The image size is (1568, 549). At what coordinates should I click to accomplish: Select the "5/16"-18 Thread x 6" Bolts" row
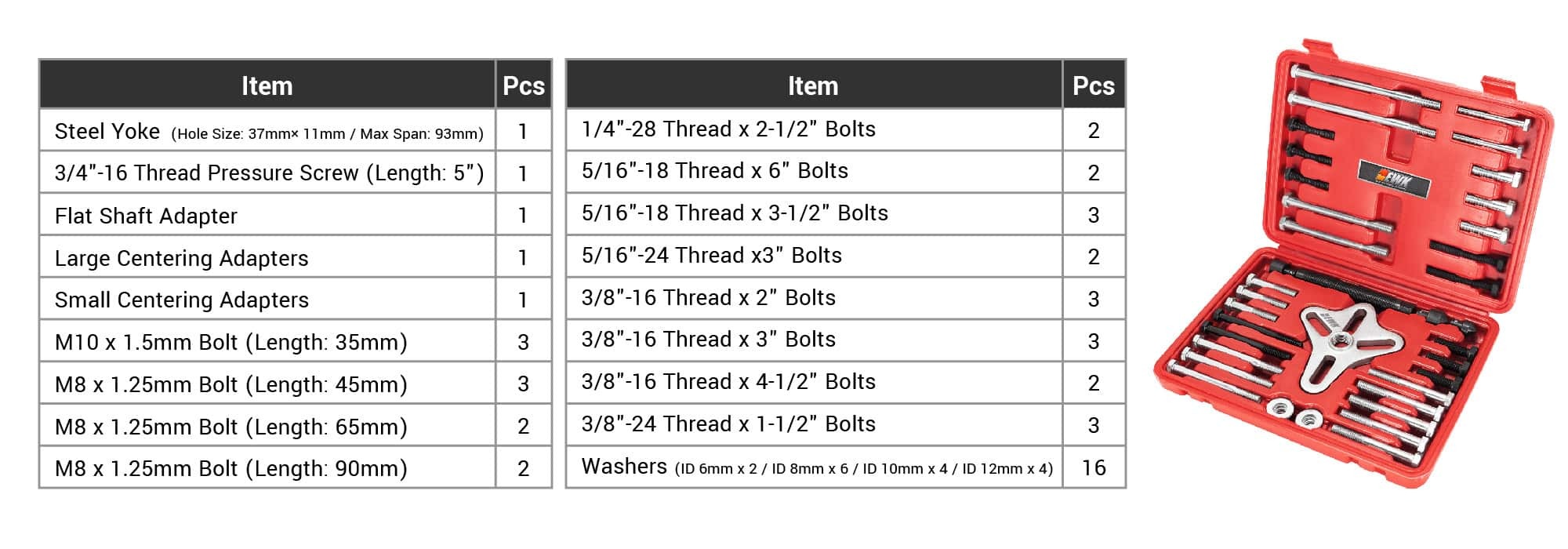click(714, 171)
